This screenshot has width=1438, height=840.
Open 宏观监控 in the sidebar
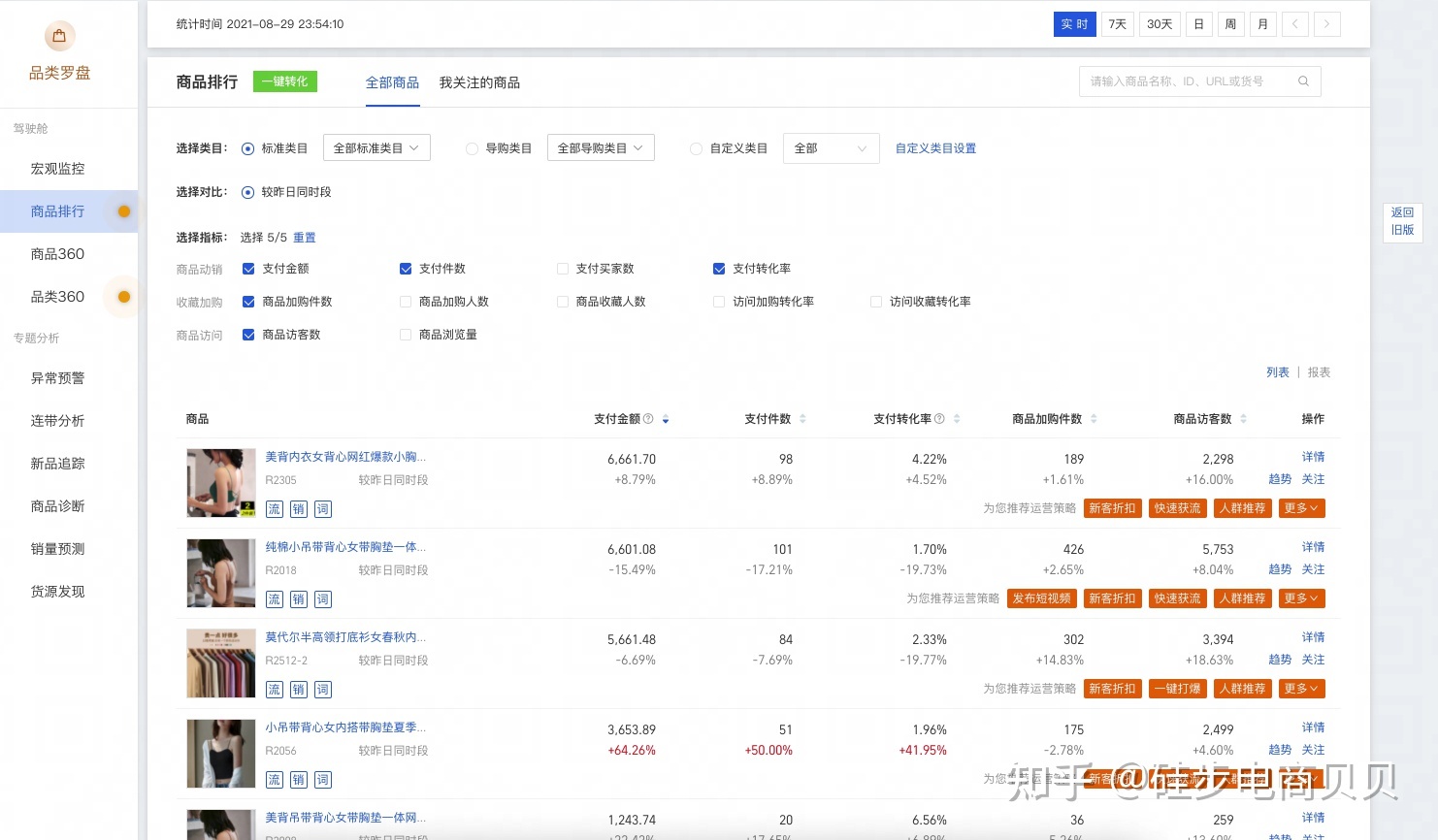58,169
